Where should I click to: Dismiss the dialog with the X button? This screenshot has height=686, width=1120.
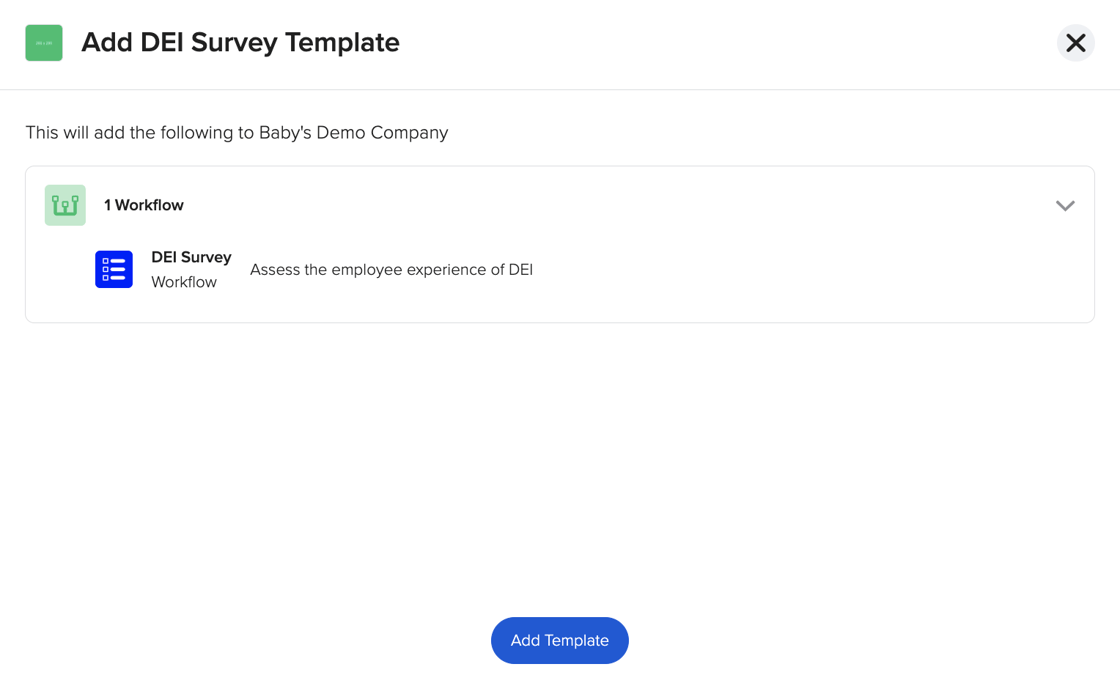(1075, 43)
